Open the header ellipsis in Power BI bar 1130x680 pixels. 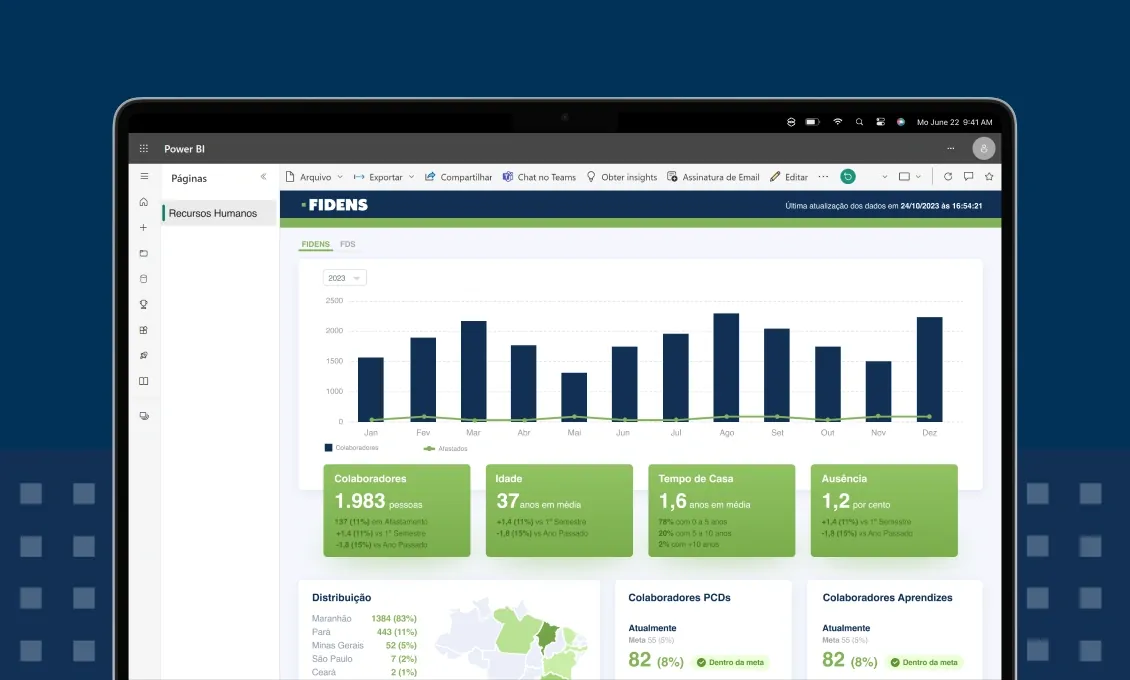coord(951,148)
